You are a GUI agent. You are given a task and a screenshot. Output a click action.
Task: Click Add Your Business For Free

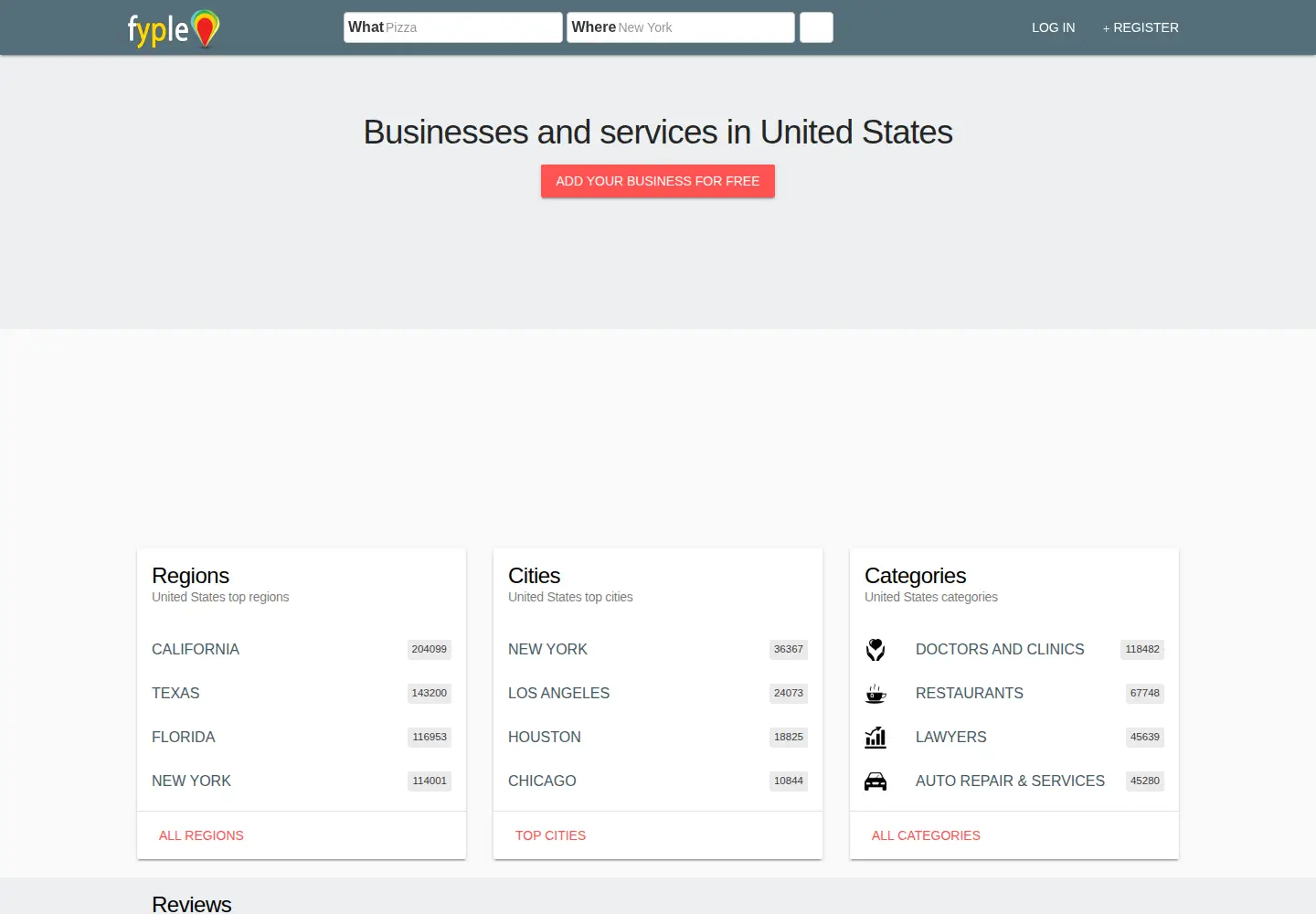coord(658,181)
